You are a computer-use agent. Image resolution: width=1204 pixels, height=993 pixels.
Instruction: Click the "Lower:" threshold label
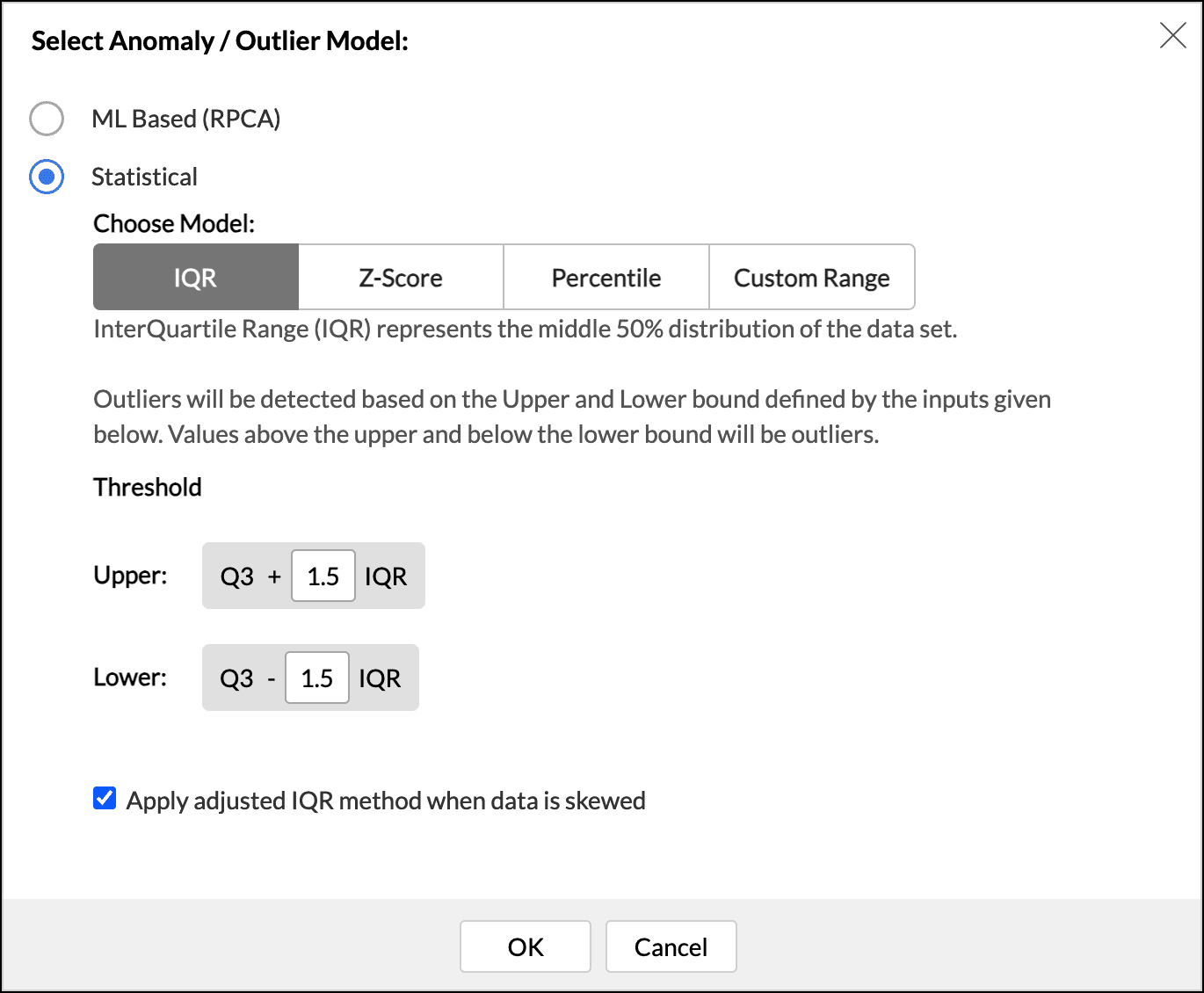click(x=130, y=678)
